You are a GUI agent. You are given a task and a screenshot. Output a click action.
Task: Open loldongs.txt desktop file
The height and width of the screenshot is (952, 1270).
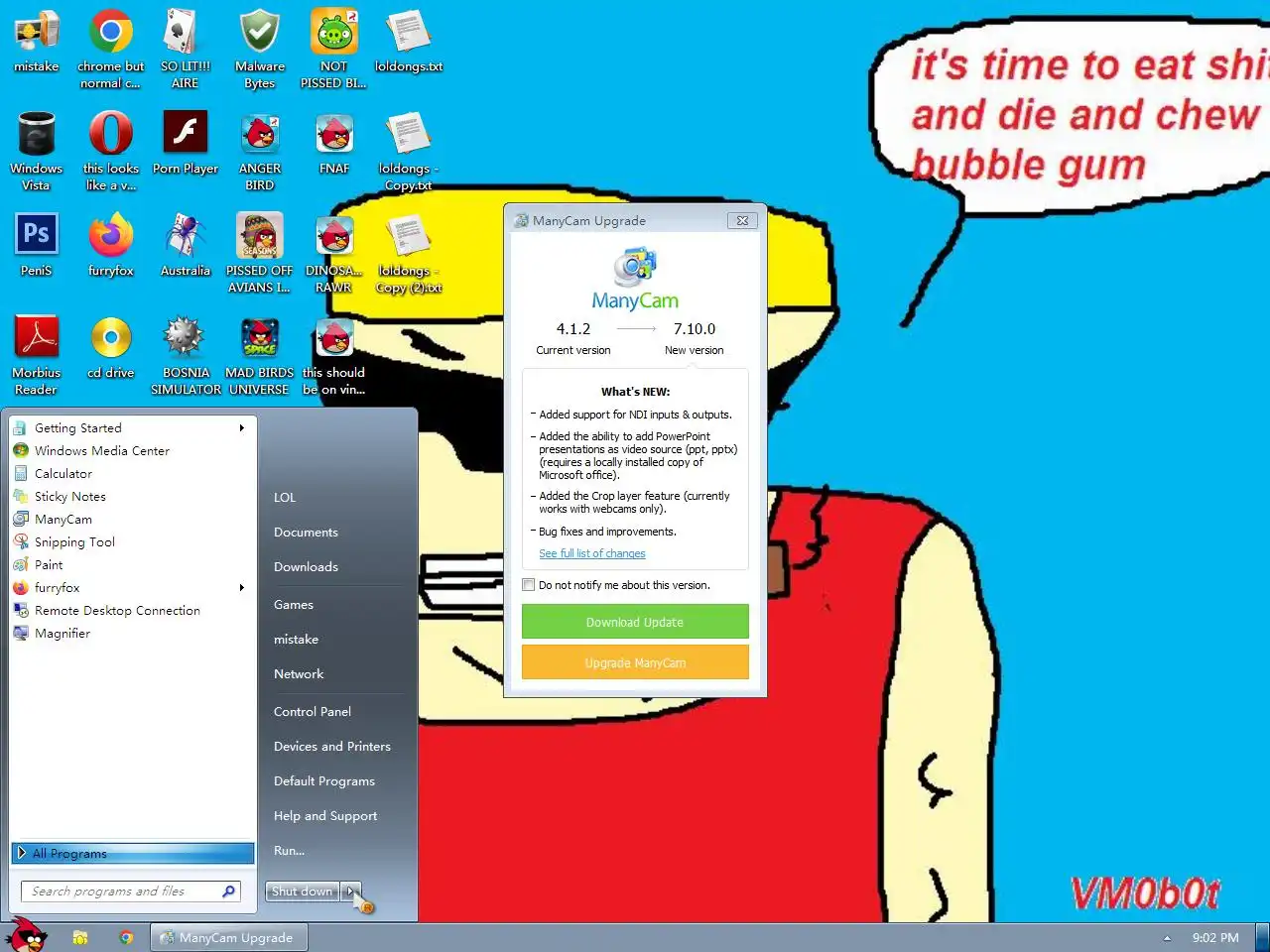408,42
